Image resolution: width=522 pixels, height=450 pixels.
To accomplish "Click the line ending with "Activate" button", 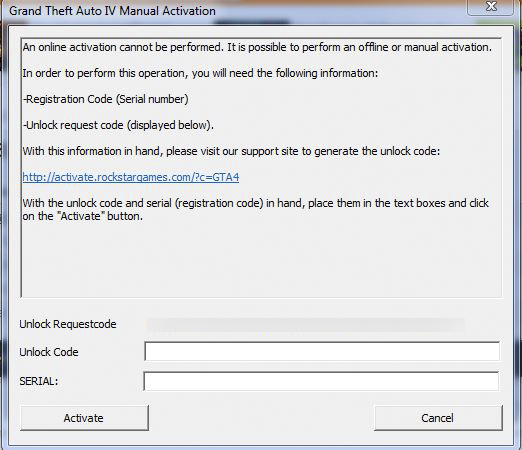I will coord(83,216).
